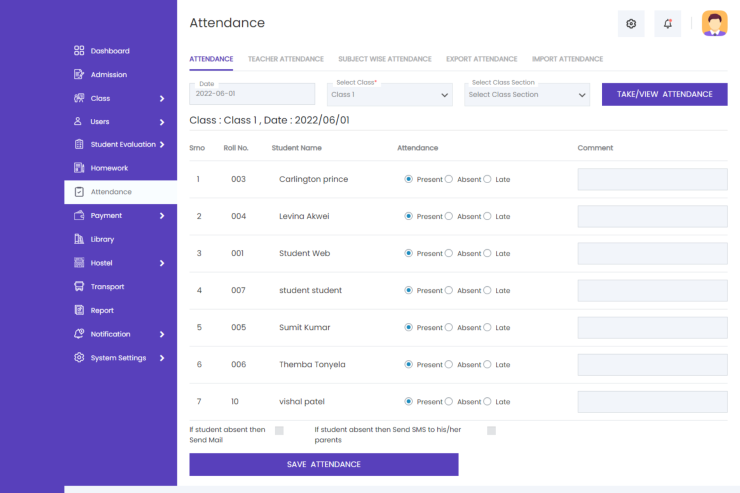This screenshot has width=740, height=493.
Task: Expand the Hostel submenu arrow
Action: tap(162, 263)
